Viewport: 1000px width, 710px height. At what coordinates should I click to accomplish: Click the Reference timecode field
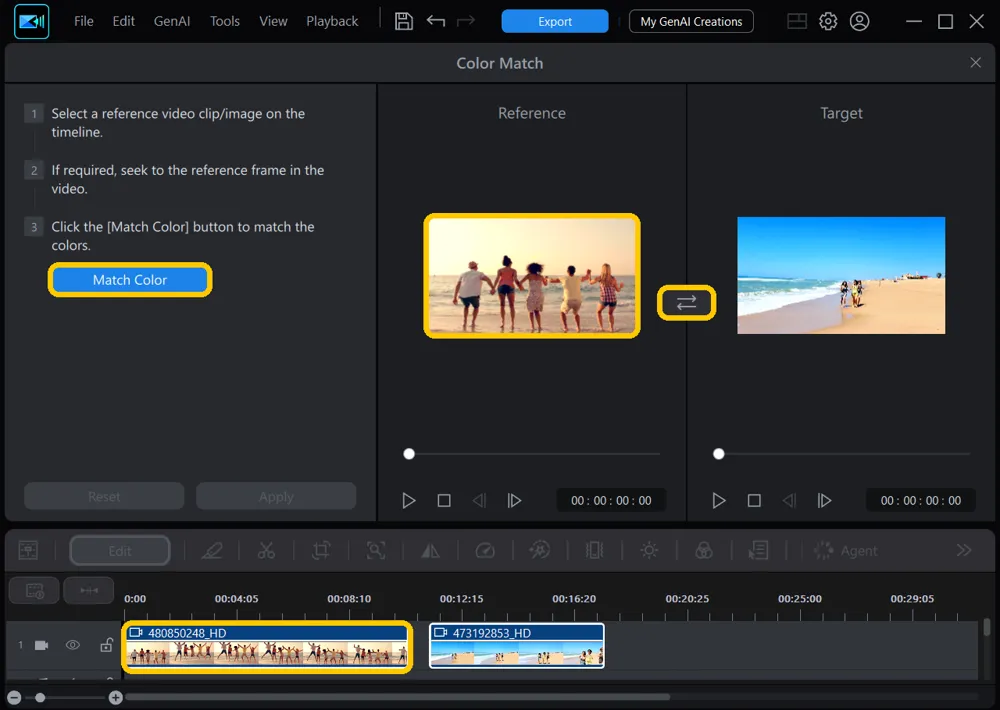tap(611, 501)
